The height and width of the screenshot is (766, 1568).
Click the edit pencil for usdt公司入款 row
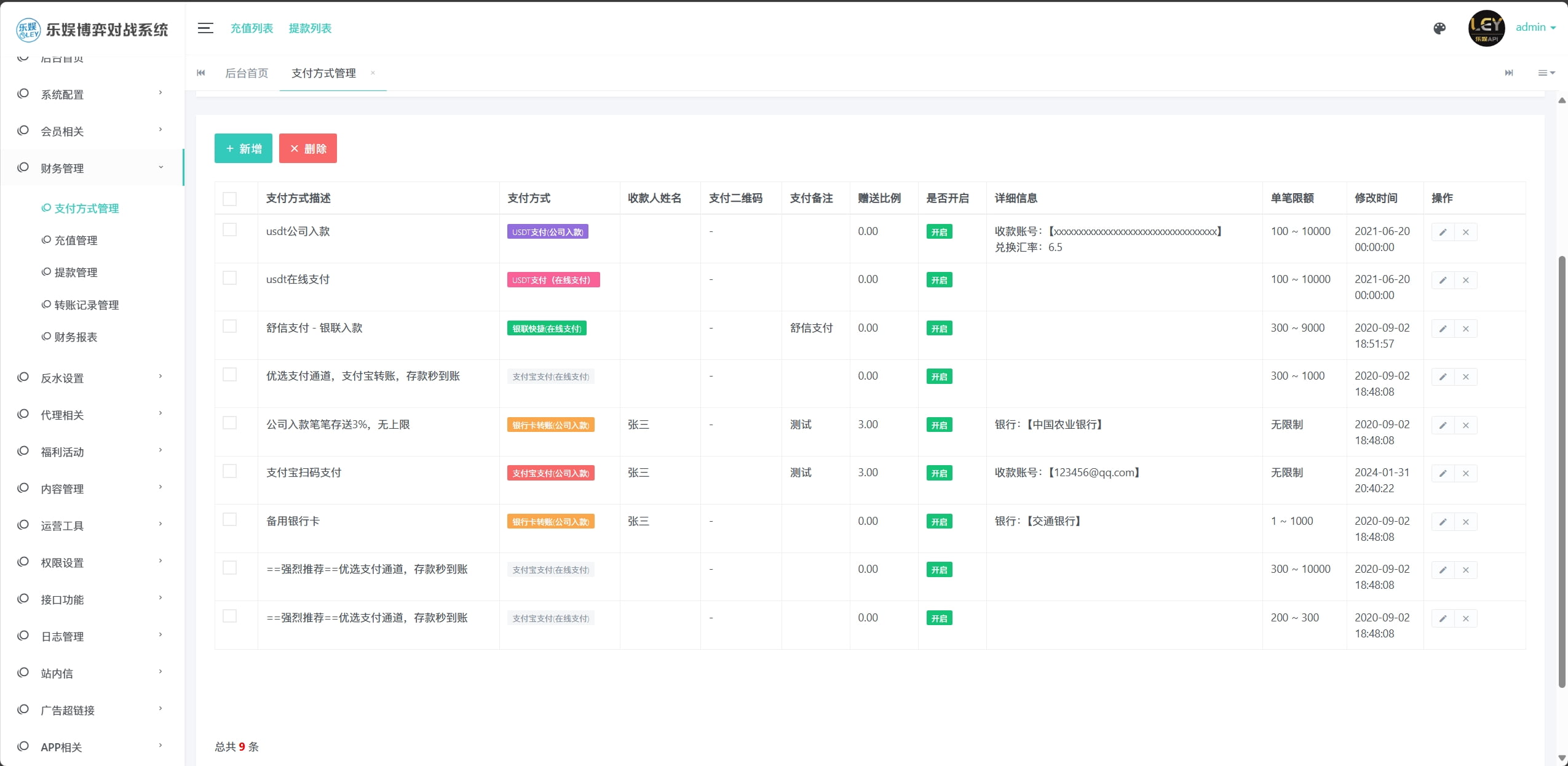coord(1443,232)
